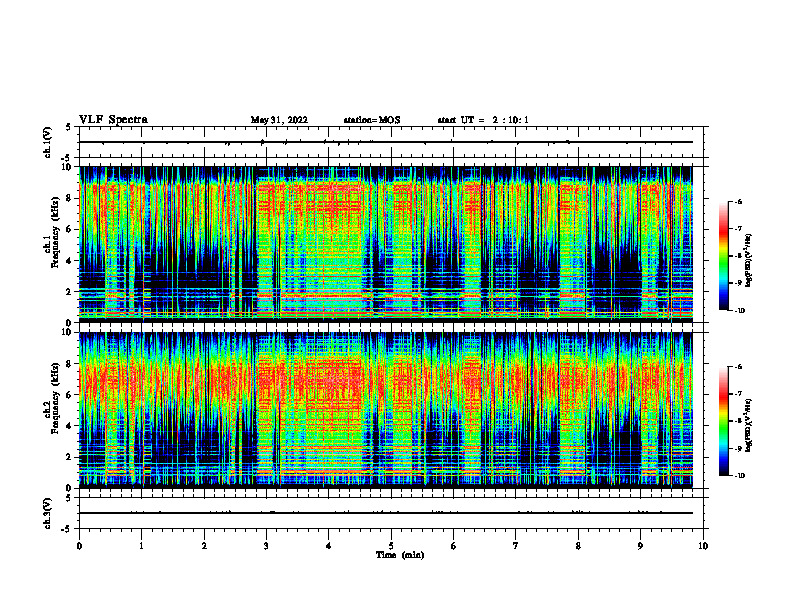This screenshot has height=612, width=792.
Task: Click the 'VLF Spectra' plot title
Action: [113, 120]
